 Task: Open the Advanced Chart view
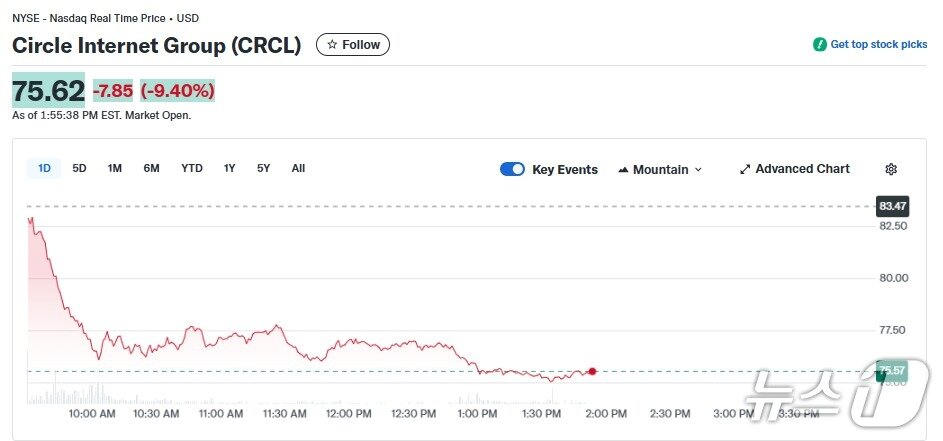pyautogui.click(x=802, y=169)
